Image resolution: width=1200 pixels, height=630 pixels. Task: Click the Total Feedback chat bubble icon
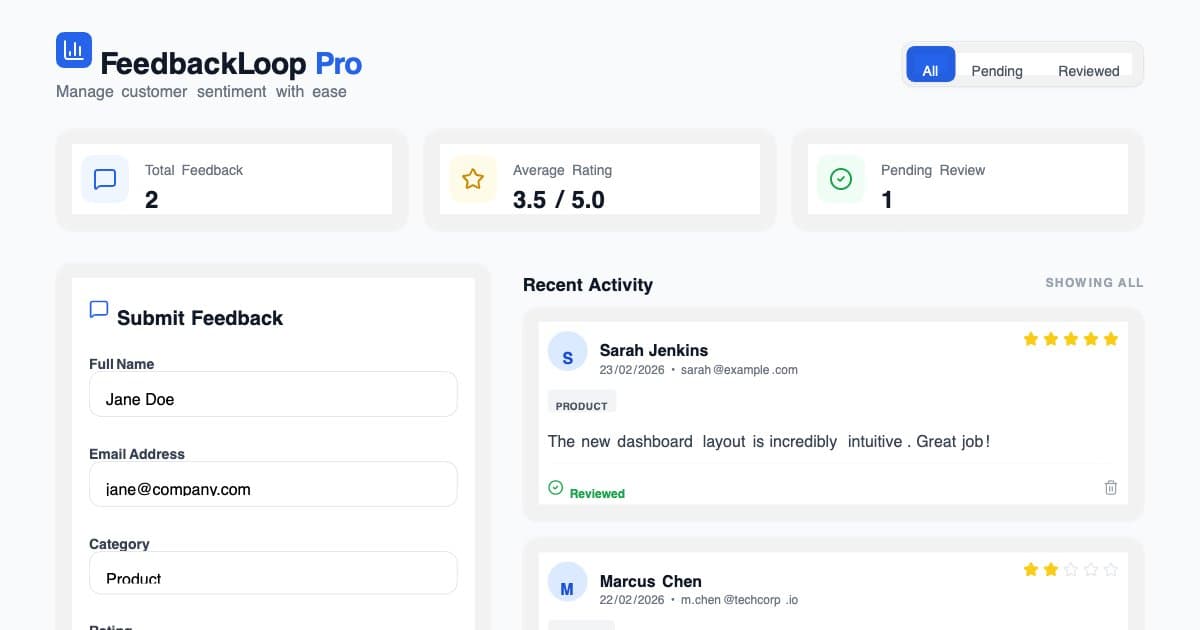[x=105, y=179]
